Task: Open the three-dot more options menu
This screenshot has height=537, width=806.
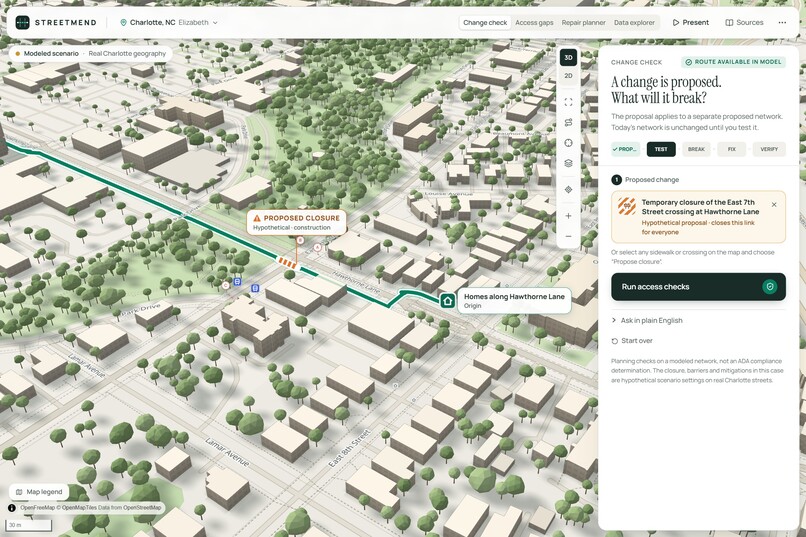Action: [x=782, y=23]
